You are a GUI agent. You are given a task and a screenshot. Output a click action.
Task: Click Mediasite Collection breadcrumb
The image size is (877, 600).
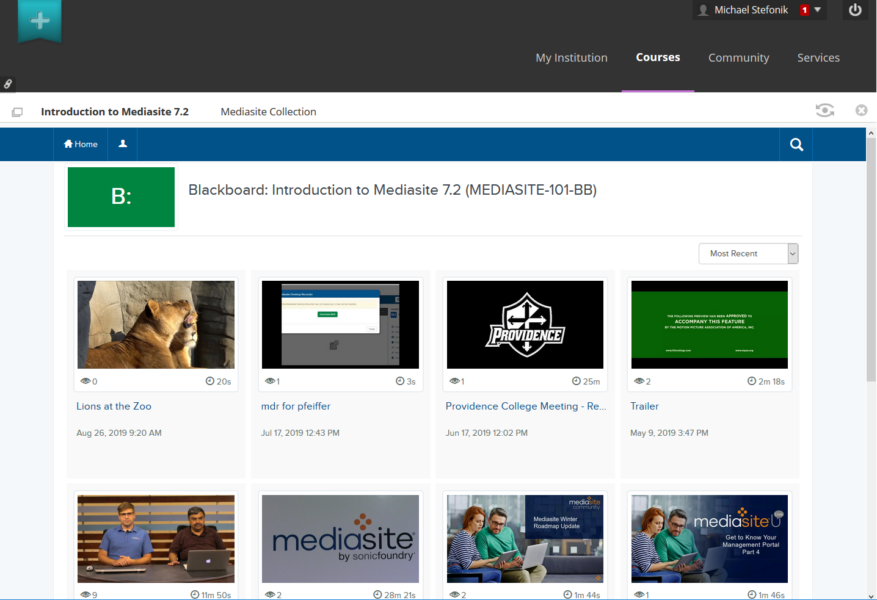point(268,112)
